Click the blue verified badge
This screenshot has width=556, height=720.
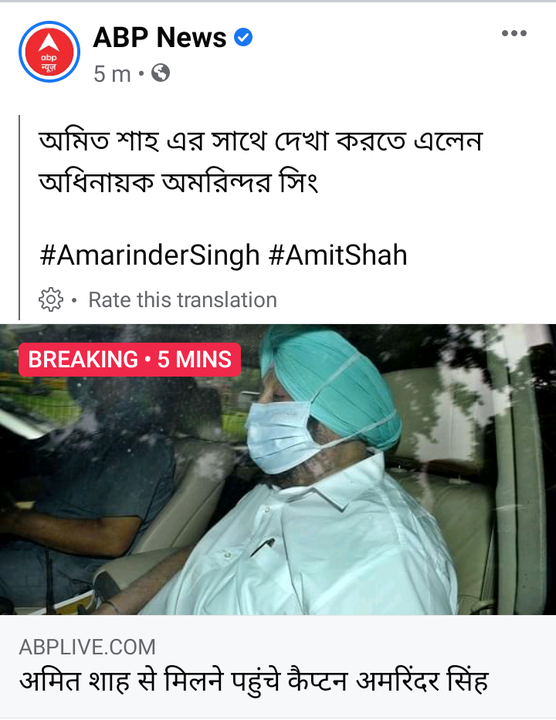[x=243, y=37]
